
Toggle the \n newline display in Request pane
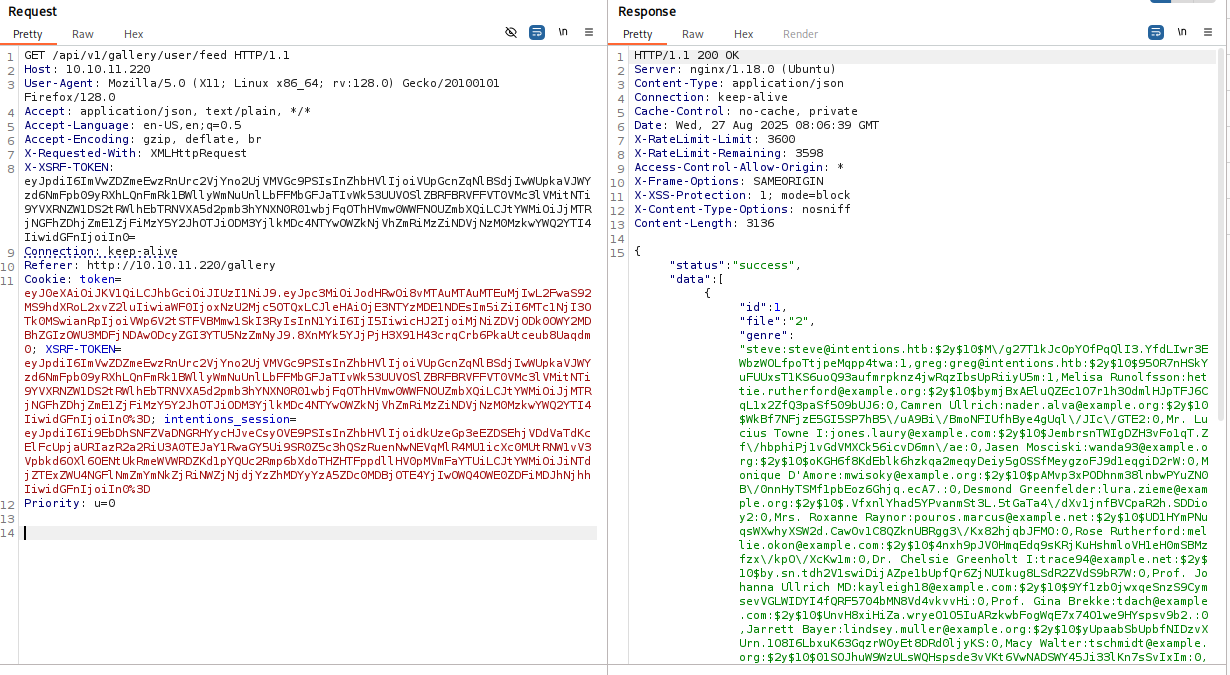[563, 32]
